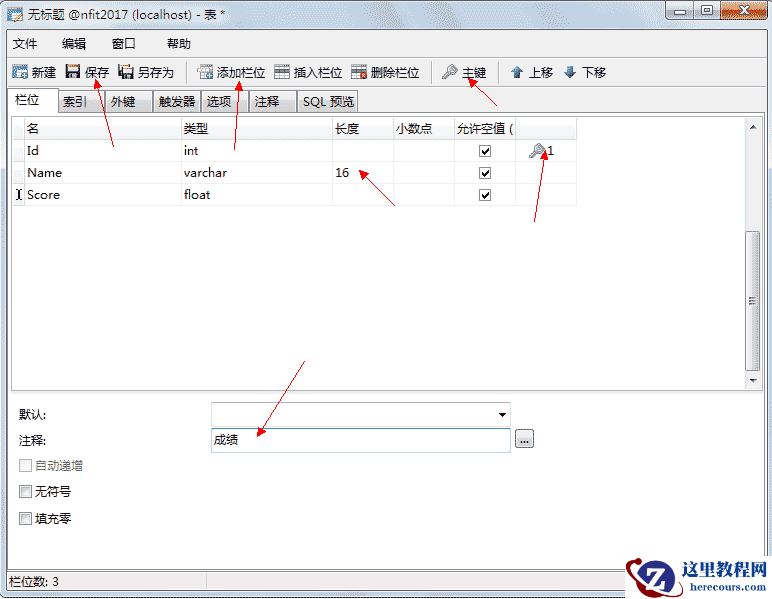
Task: Click the 允许空值 column header
Action: (485, 129)
